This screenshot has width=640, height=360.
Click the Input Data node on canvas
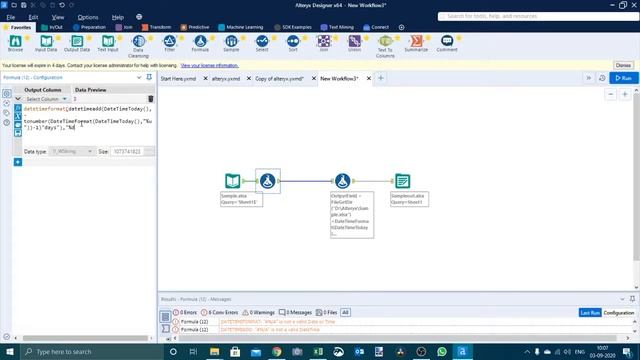pos(233,181)
